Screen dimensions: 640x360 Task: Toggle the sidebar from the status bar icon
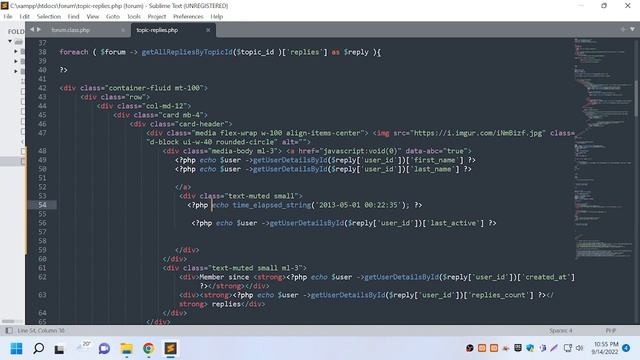tap(9, 331)
